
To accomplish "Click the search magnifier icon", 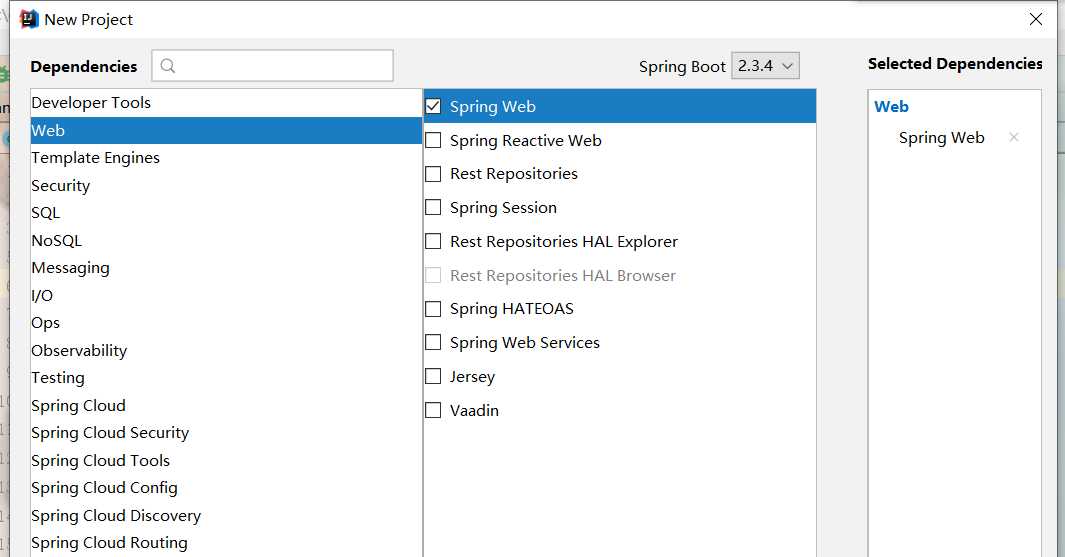I will tap(168, 66).
